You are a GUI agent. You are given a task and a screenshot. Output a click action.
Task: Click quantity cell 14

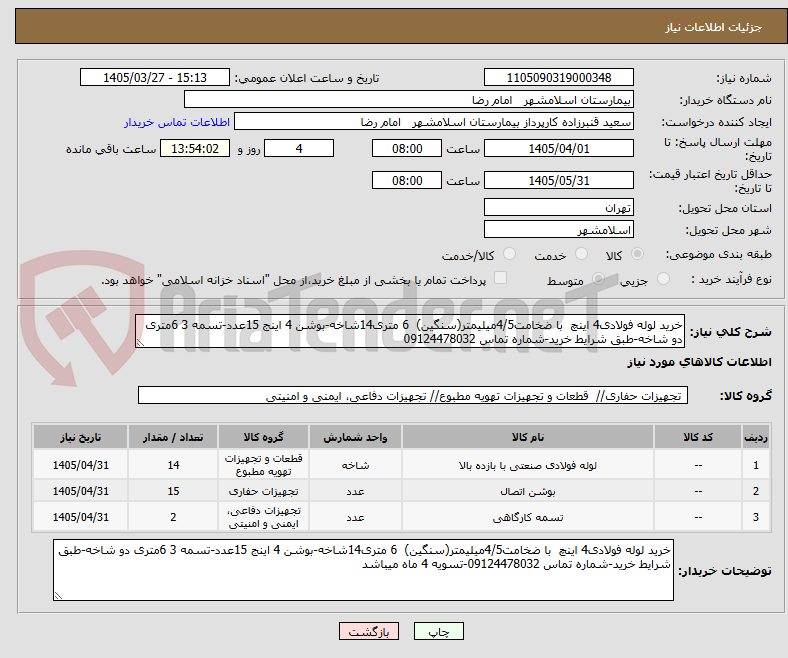tap(173, 465)
